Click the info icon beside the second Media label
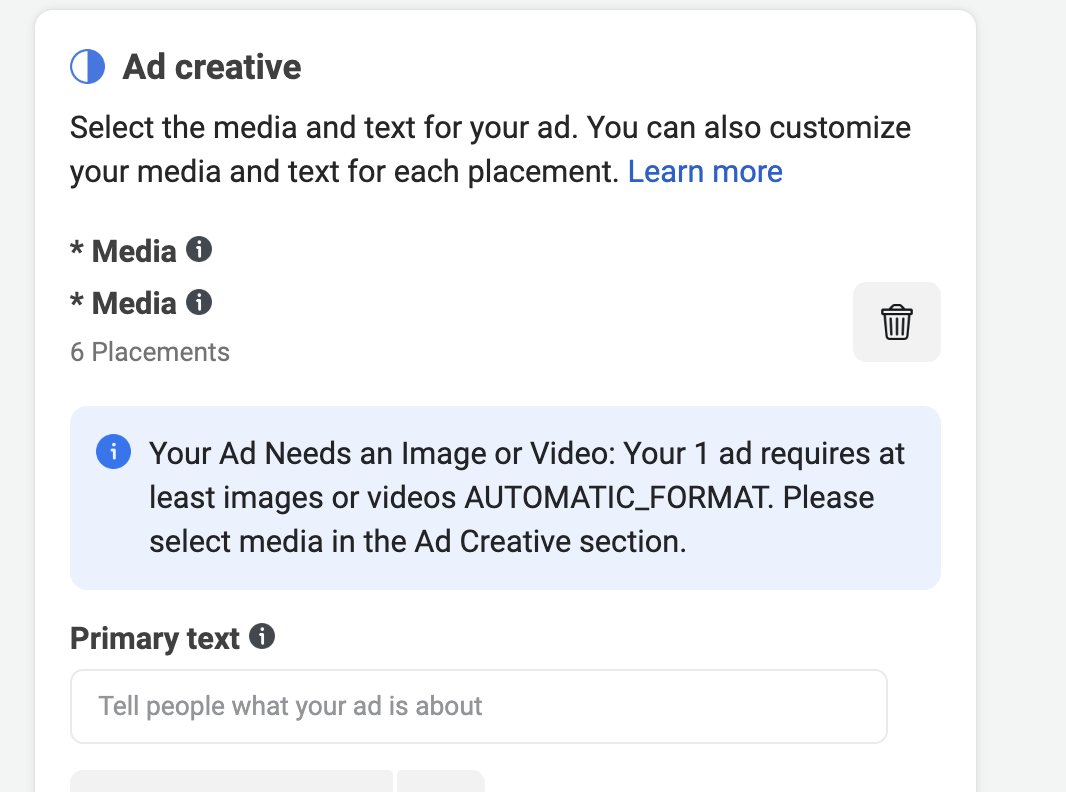1066x792 pixels. point(199,302)
